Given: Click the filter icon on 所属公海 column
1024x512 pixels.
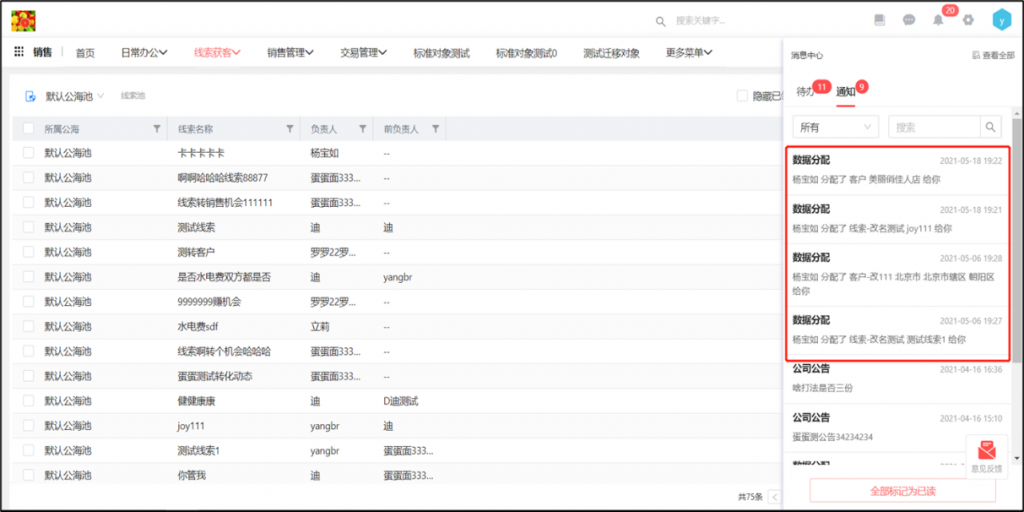Looking at the screenshot, I should tap(156, 129).
